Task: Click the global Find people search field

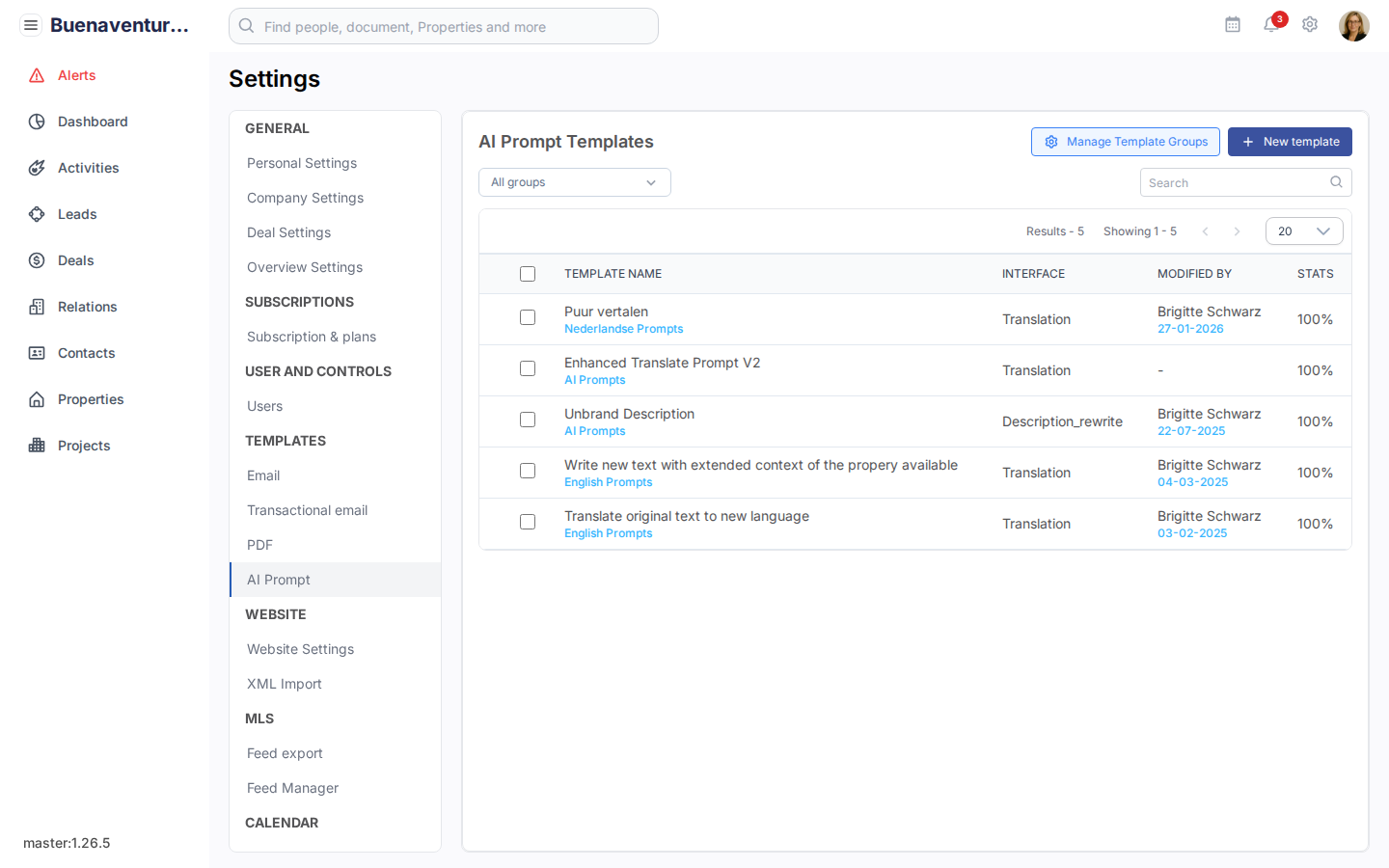Action: coord(444,26)
